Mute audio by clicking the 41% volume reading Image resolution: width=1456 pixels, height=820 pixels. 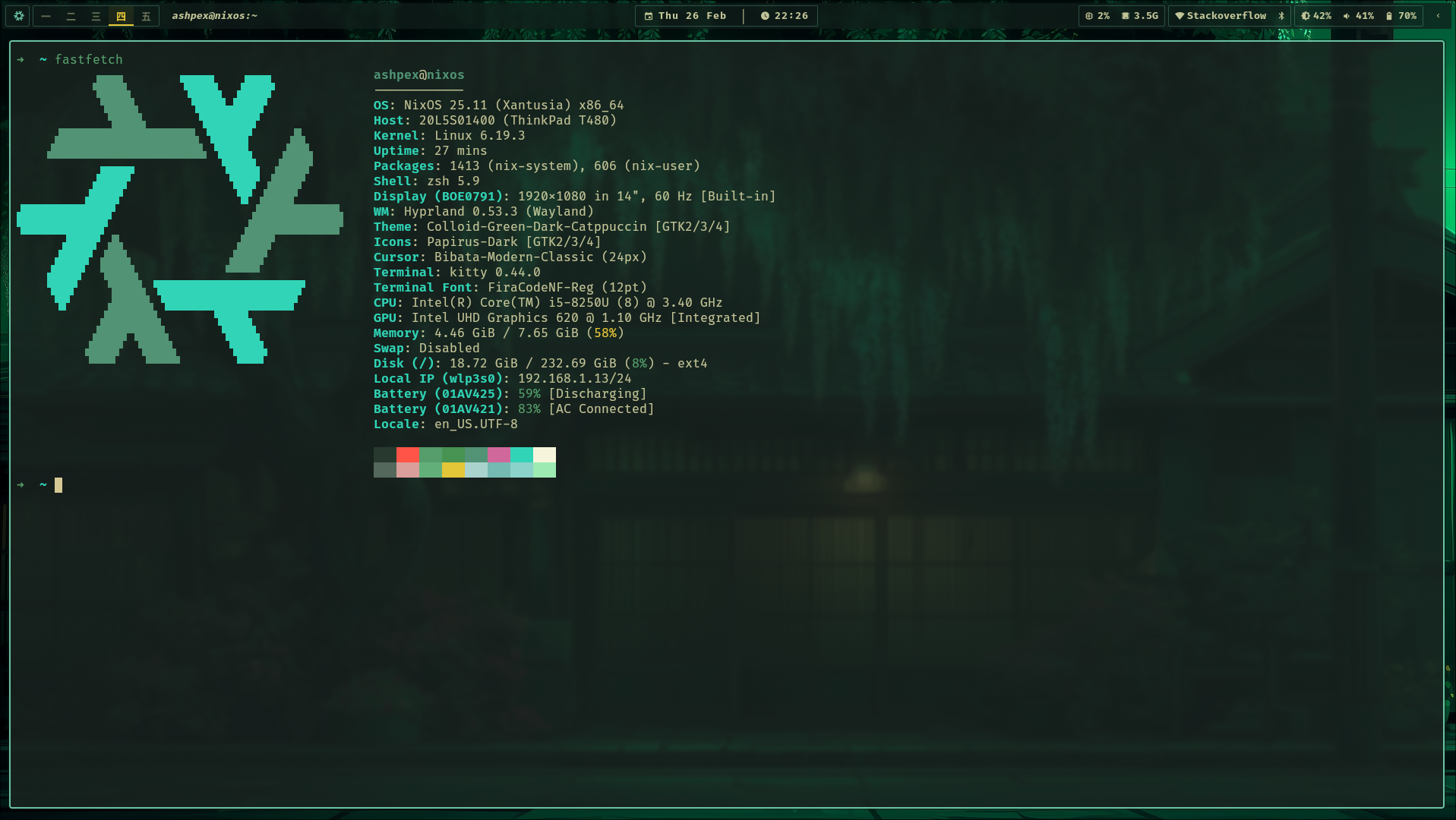pos(1366,16)
